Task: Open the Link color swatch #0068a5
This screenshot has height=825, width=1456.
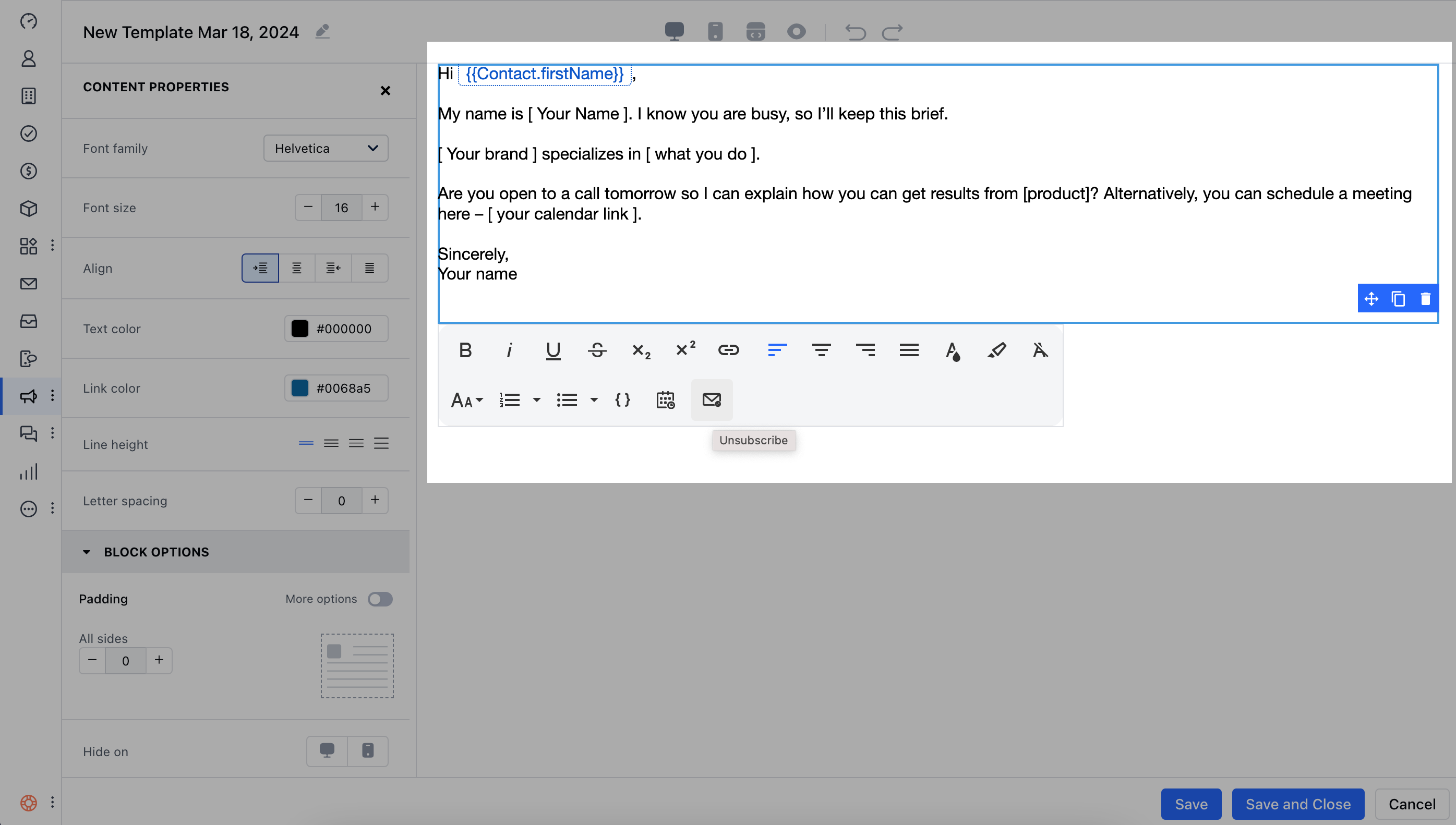Action: coord(300,388)
